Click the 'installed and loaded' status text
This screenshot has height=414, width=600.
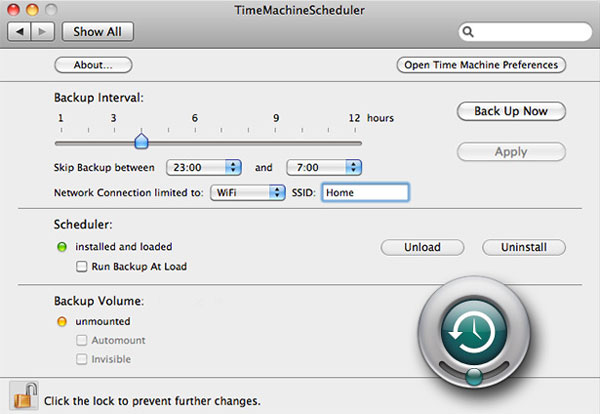(x=124, y=247)
